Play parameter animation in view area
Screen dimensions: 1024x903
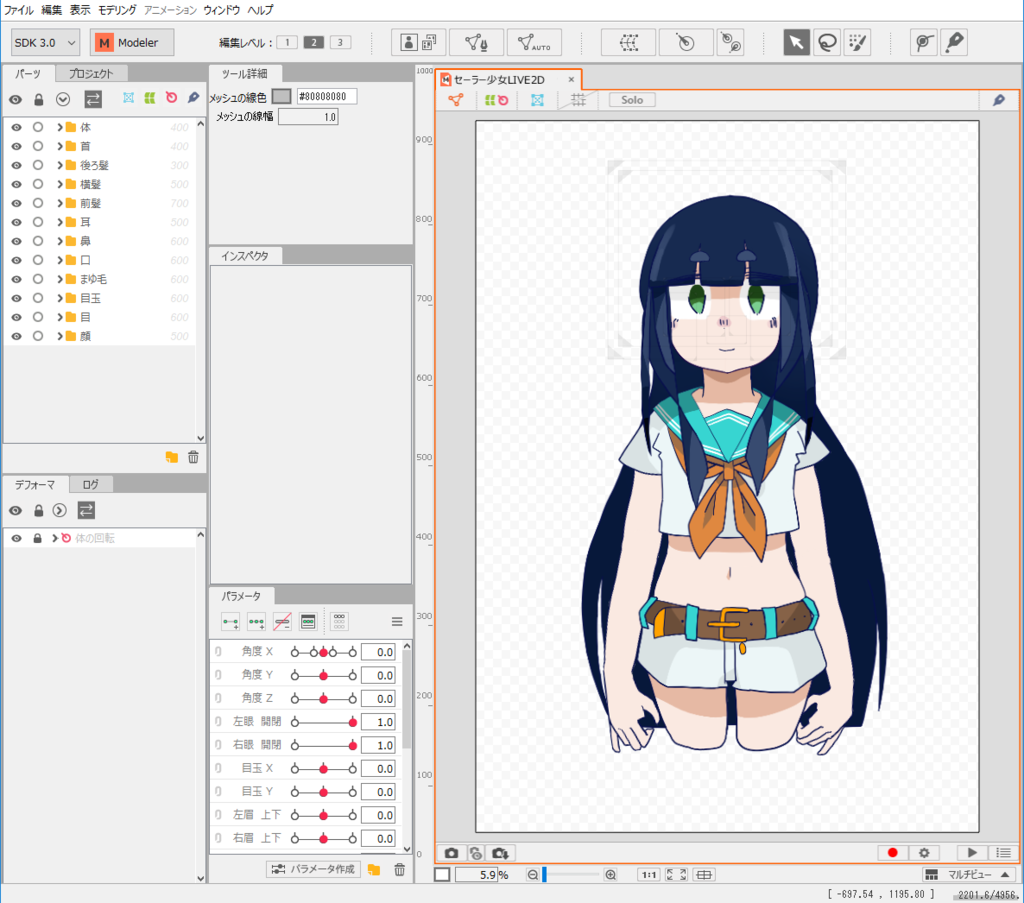click(972, 853)
